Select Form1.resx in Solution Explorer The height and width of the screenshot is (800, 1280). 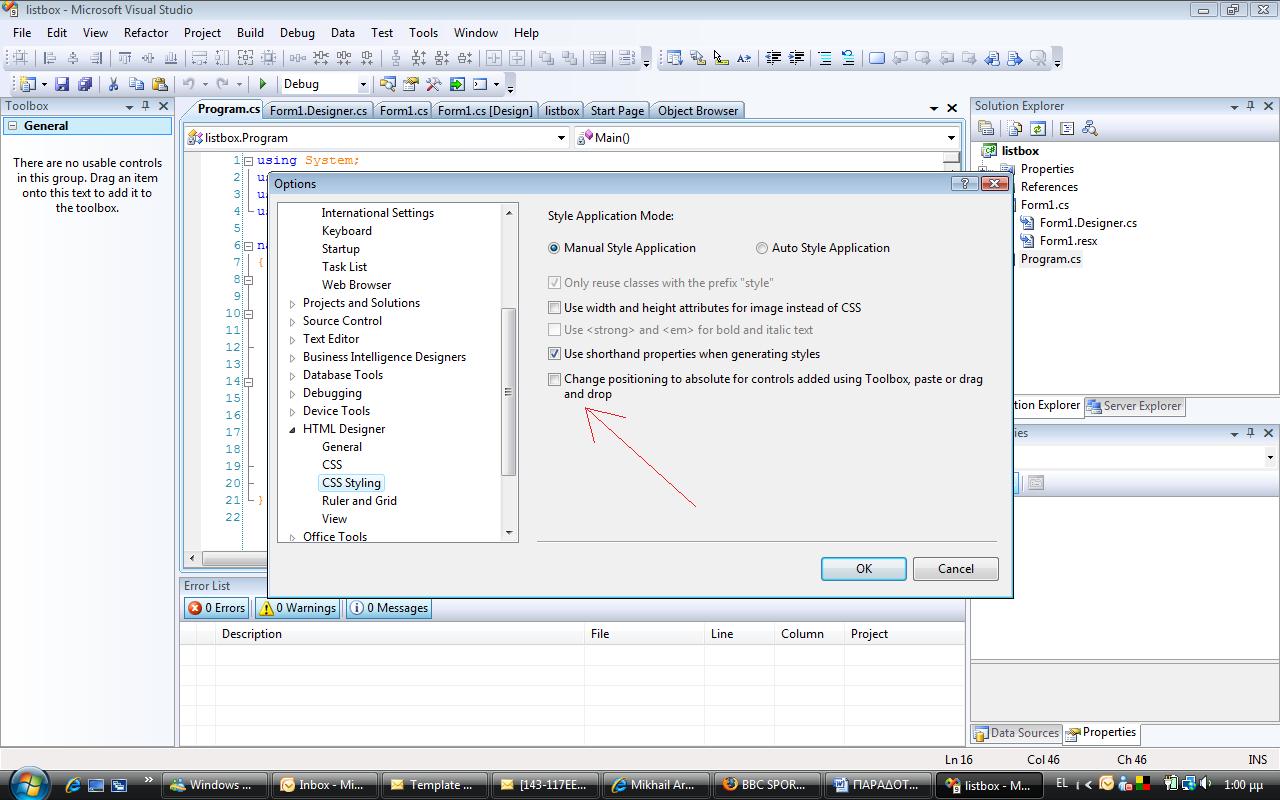tap(1068, 241)
